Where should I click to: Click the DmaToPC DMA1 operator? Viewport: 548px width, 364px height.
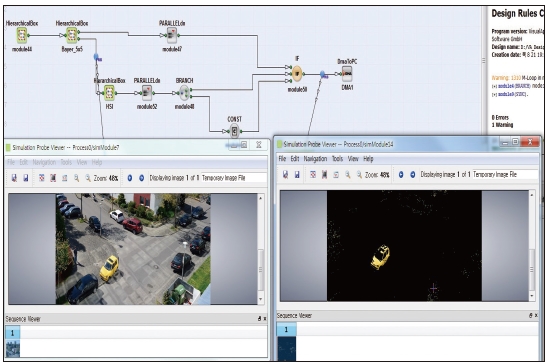coord(347,74)
